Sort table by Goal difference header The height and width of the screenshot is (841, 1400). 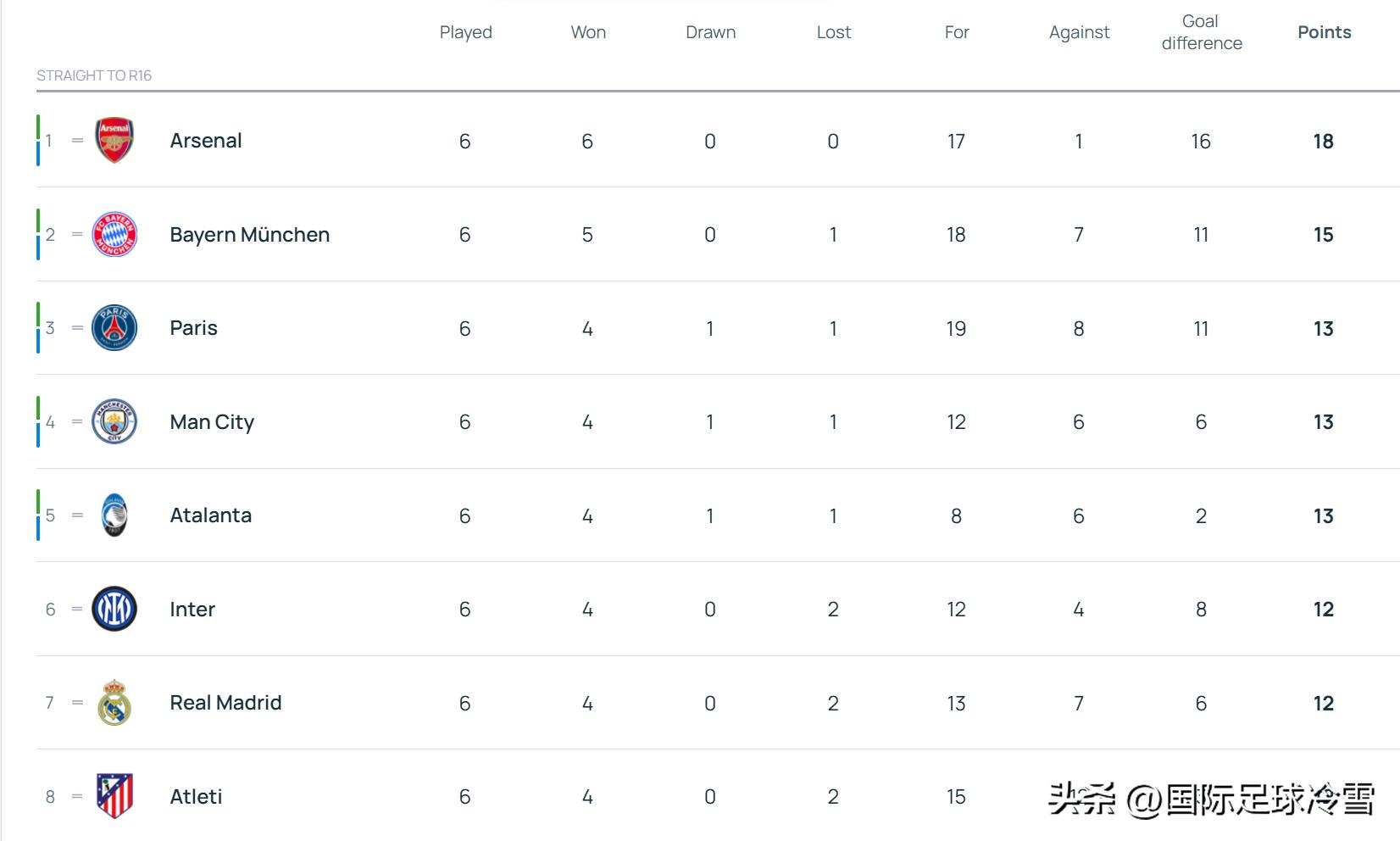(x=1201, y=32)
